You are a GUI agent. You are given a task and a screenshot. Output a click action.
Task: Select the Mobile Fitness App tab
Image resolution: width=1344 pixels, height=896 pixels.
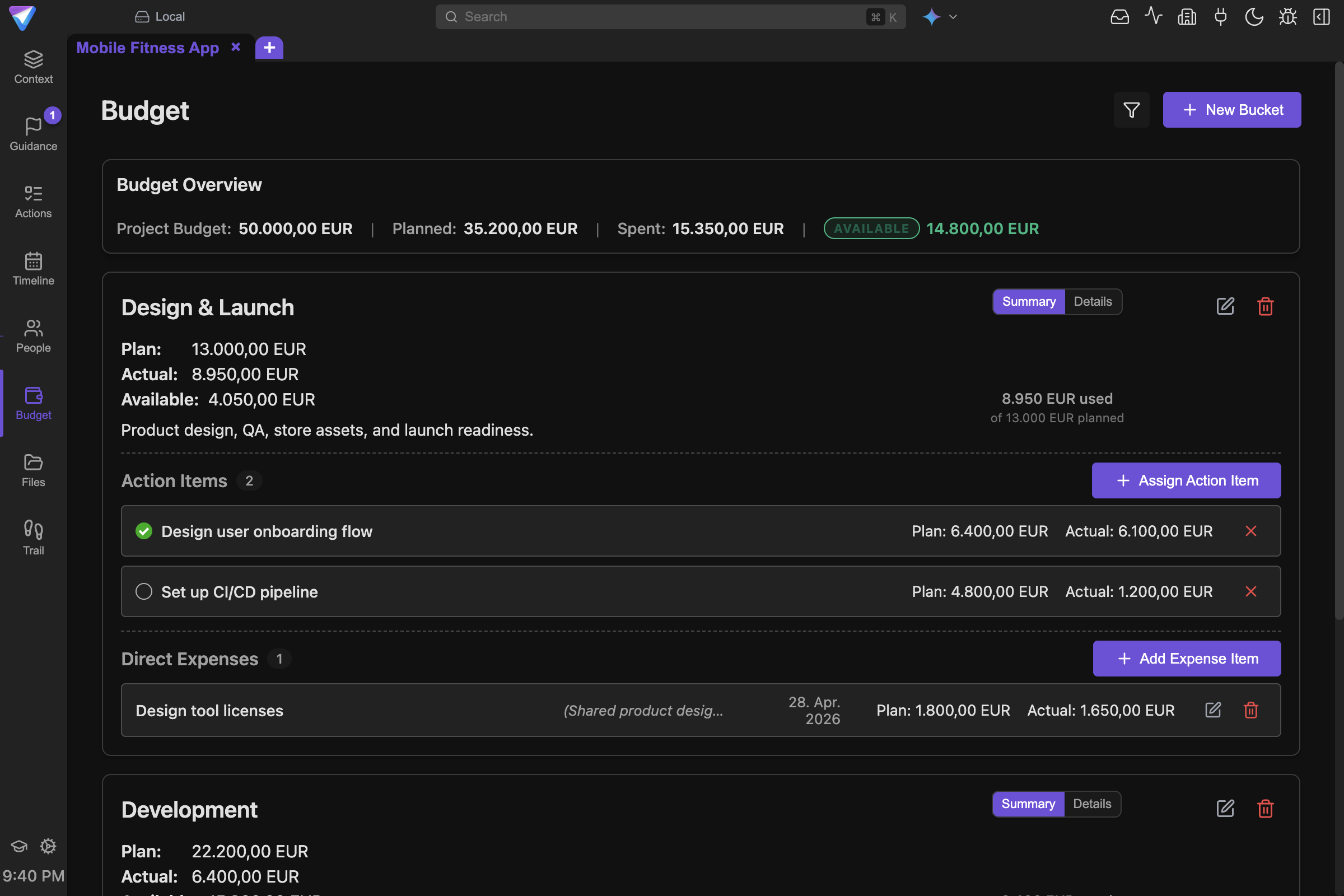pyautogui.click(x=147, y=48)
